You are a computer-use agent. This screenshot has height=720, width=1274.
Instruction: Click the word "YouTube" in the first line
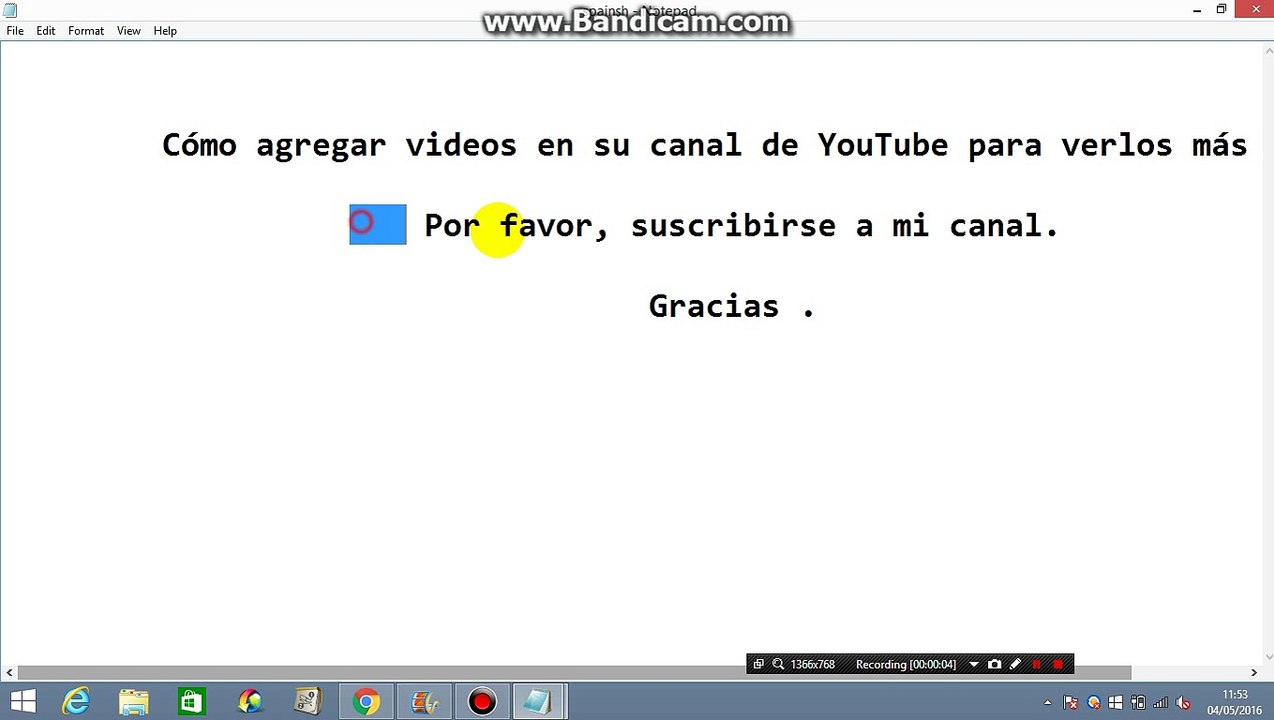pos(883,145)
